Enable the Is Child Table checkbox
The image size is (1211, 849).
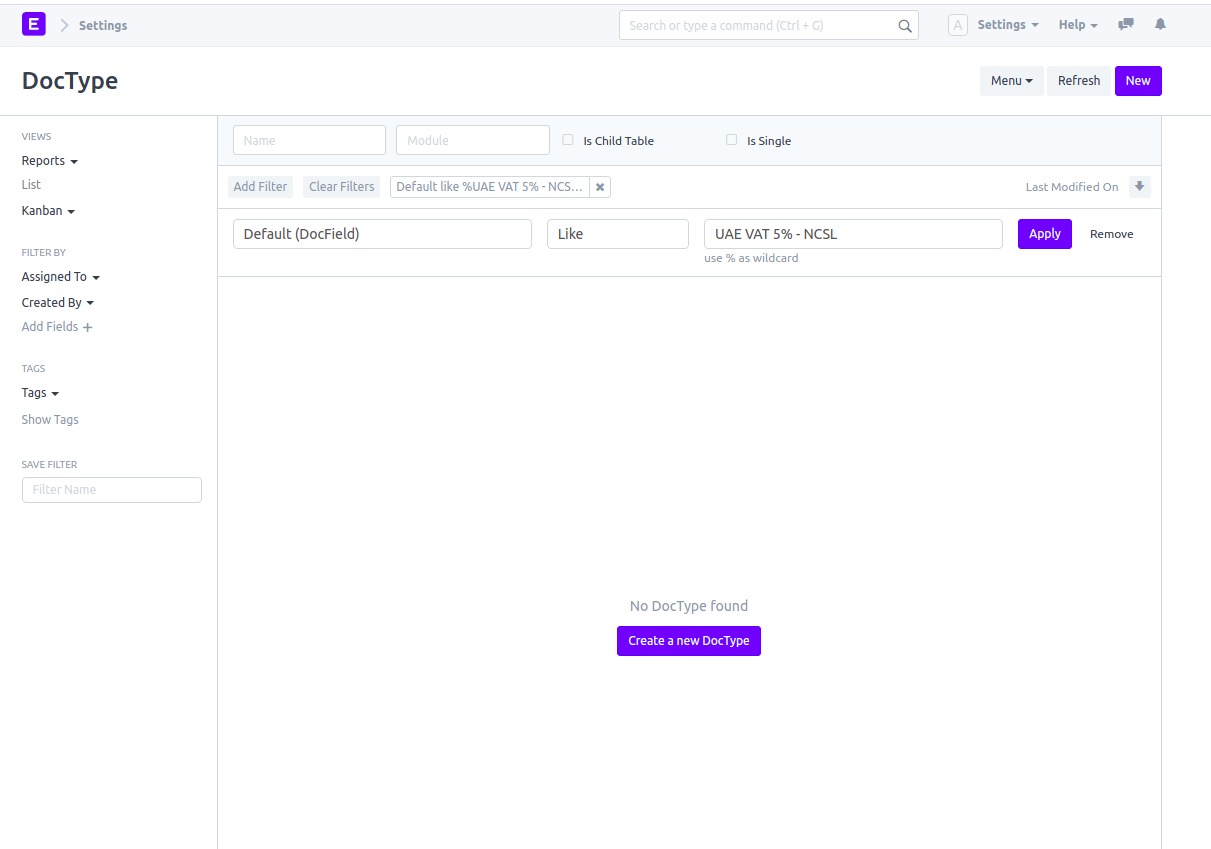[567, 140]
